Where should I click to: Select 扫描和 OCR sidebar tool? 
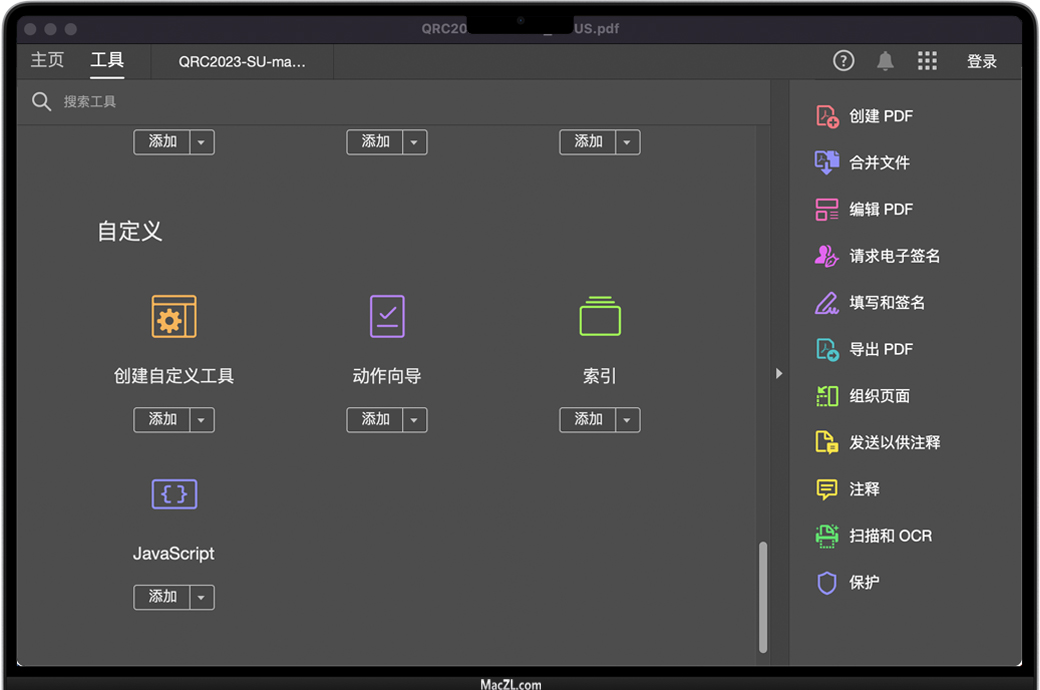point(890,536)
